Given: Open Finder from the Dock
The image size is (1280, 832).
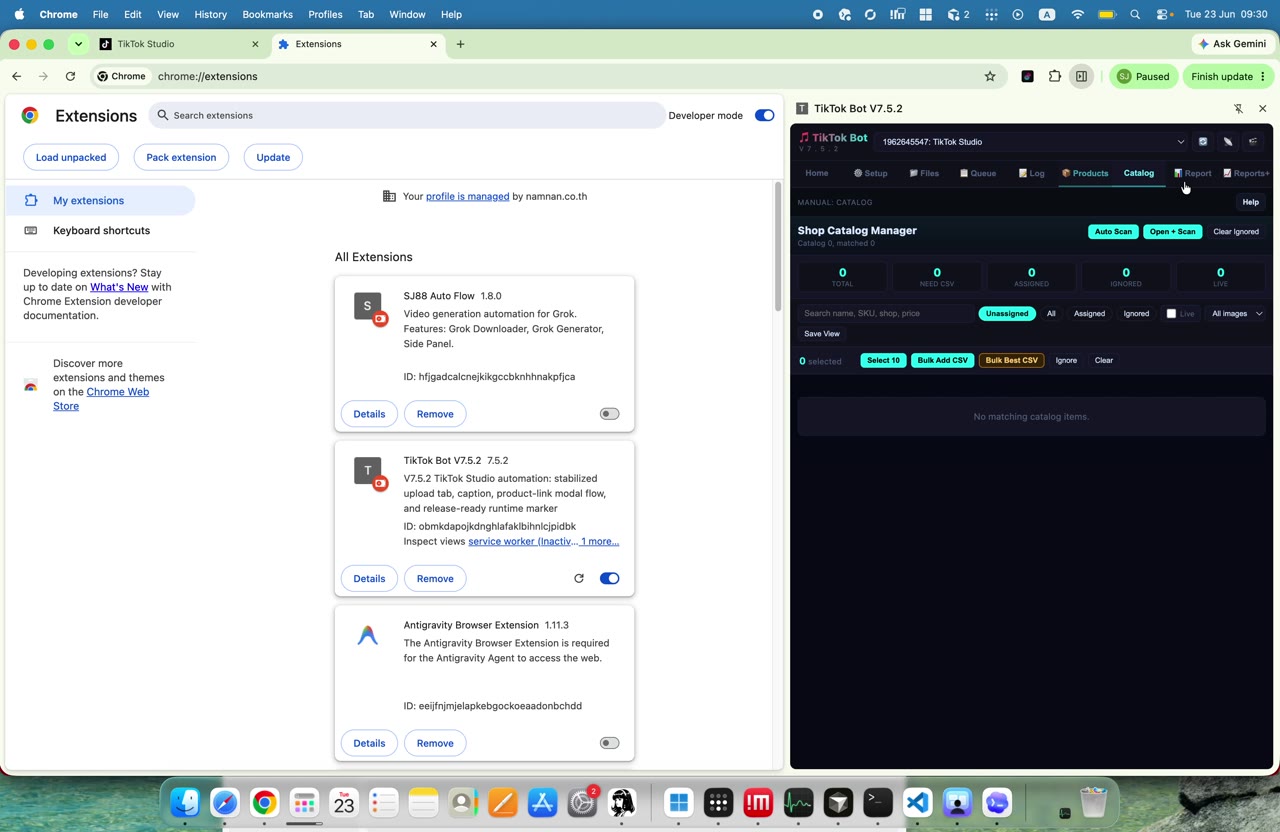Looking at the screenshot, I should 185,802.
